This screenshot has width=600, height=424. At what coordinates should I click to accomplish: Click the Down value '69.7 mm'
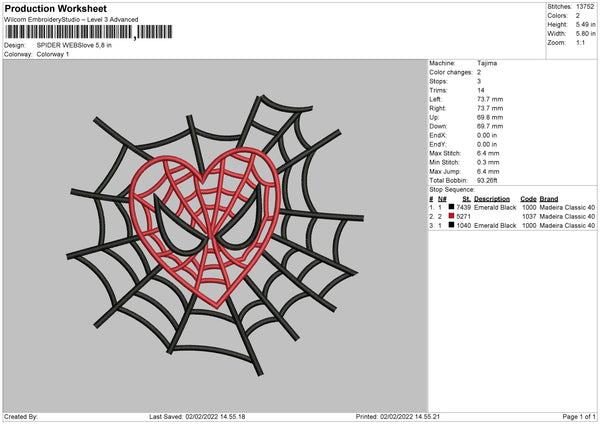point(490,126)
